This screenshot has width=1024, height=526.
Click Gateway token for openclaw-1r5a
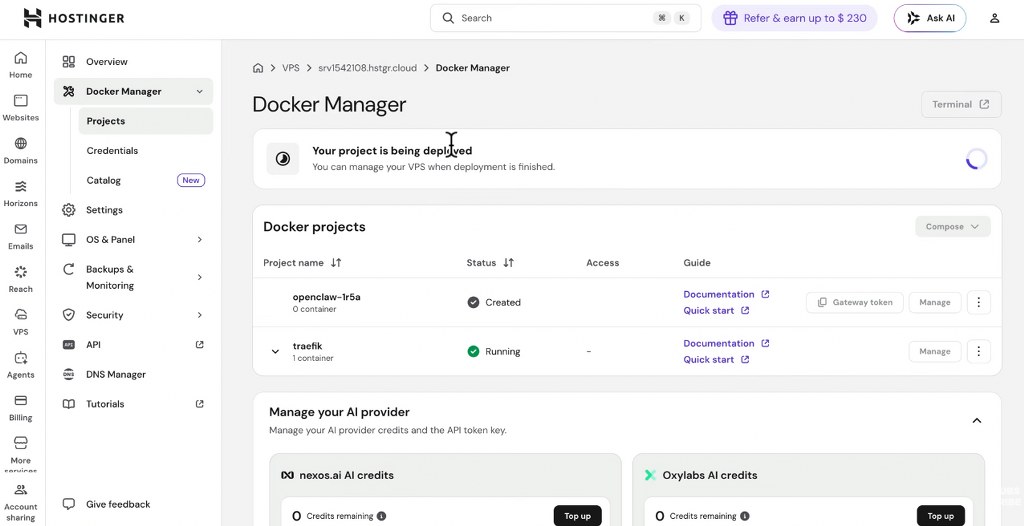click(855, 303)
